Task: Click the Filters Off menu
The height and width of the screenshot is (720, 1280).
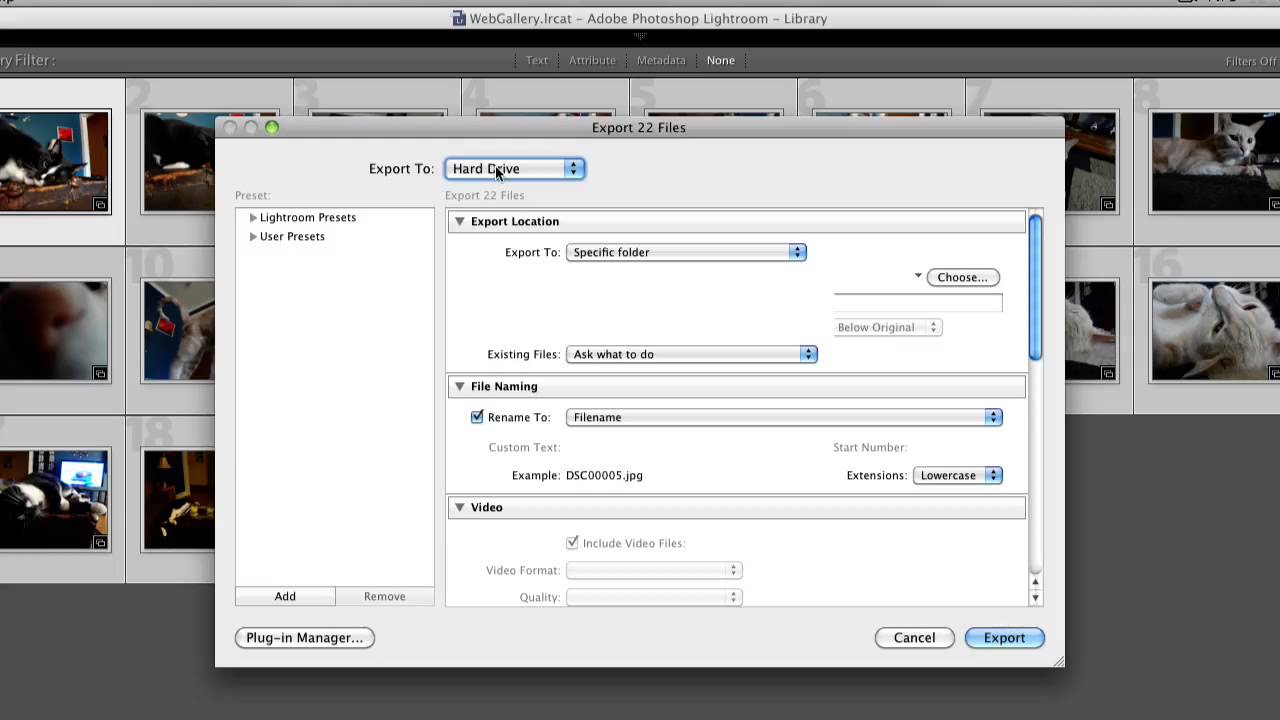Action: tap(1251, 61)
